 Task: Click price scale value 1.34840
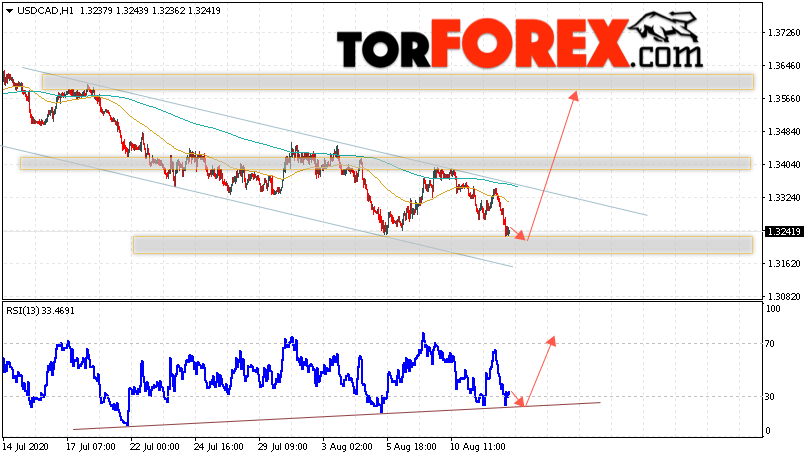tap(784, 131)
